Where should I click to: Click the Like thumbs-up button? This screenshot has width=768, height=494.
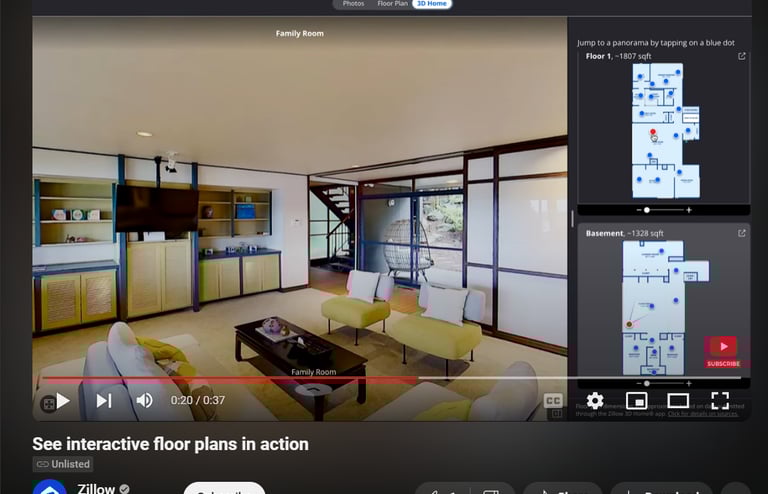(443, 489)
